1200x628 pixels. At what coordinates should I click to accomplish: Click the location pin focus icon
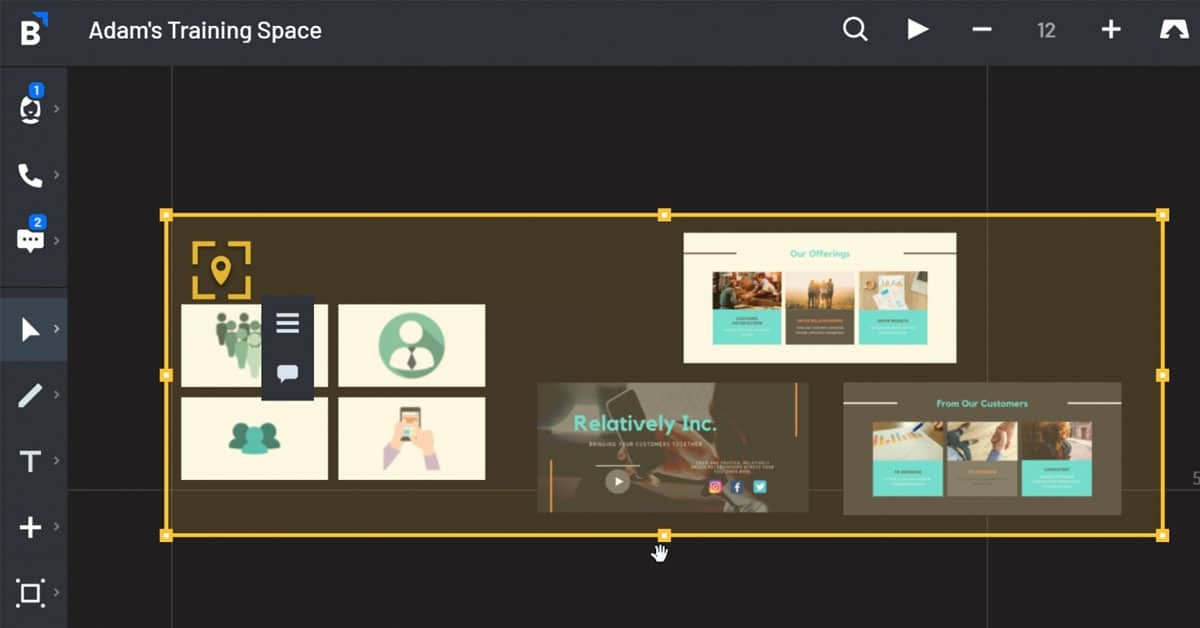coord(221,270)
